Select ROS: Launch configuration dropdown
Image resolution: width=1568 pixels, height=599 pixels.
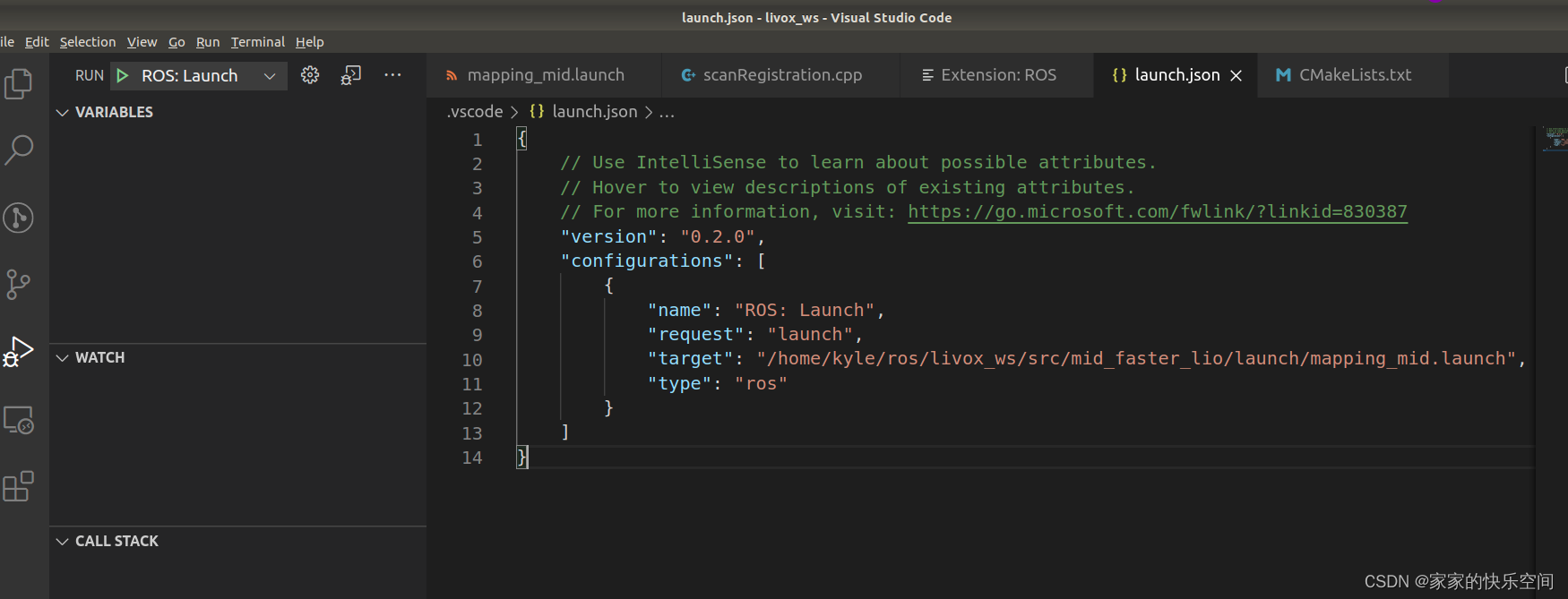coord(200,76)
